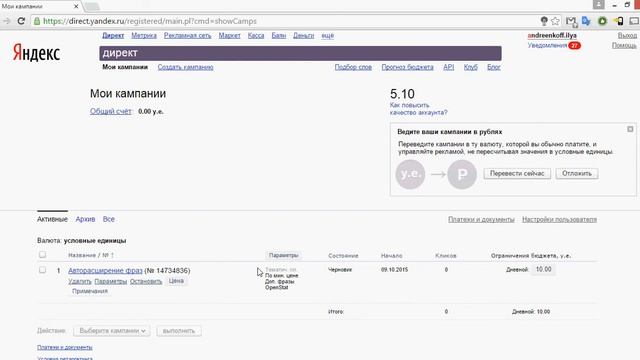
Task: Open a new browser tab
Action: [x=92, y=7]
